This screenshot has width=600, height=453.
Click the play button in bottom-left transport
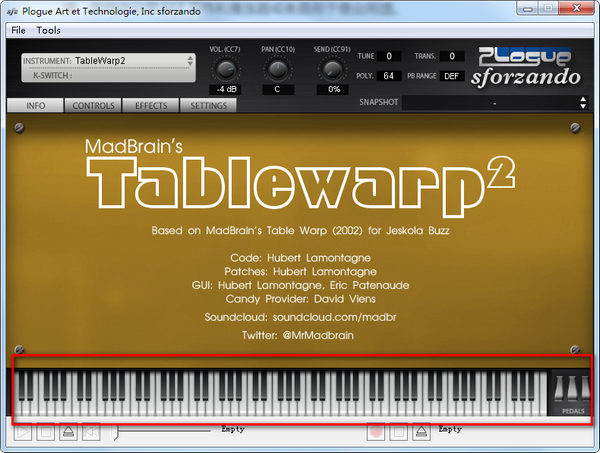pyautogui.click(x=22, y=432)
